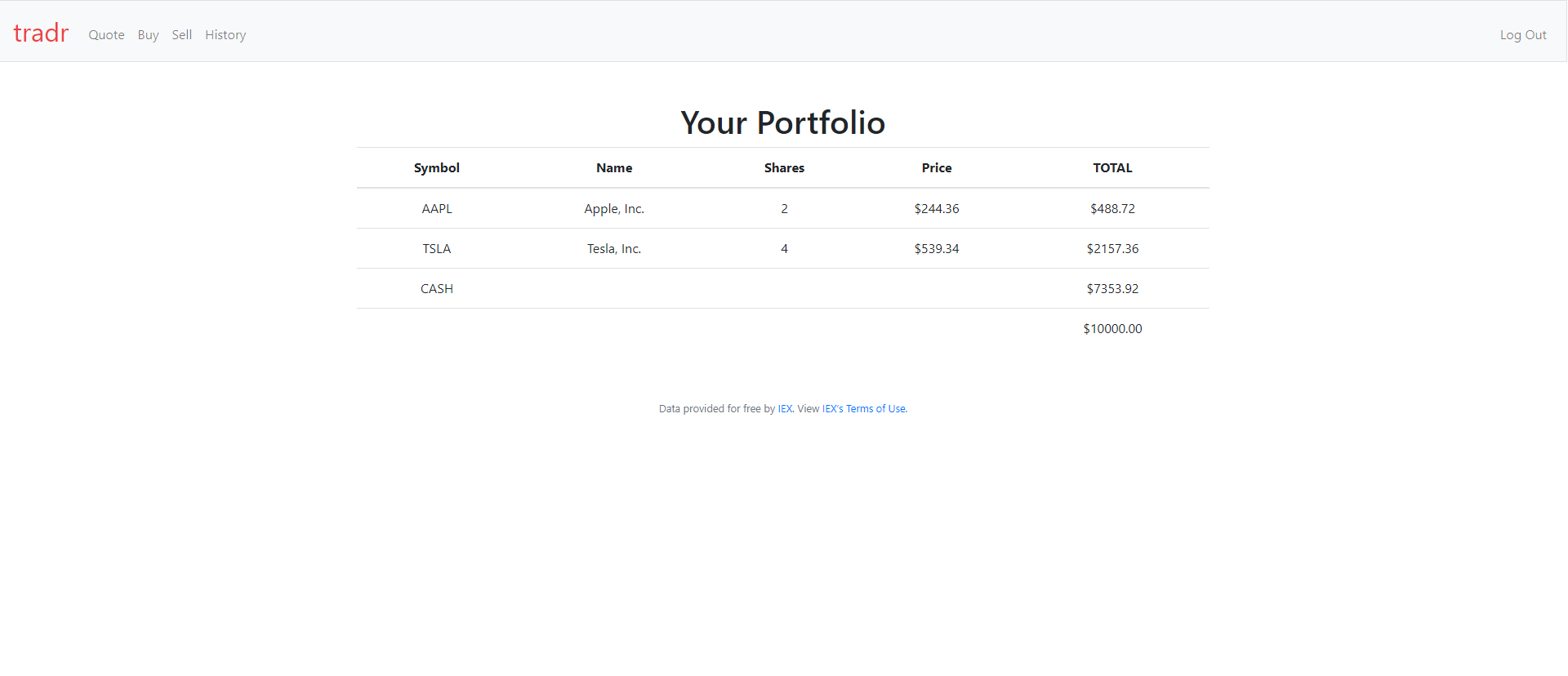Viewport: 1568px width, 676px height.
Task: Click the $7353.92 cash total
Action: pyautogui.click(x=1112, y=289)
